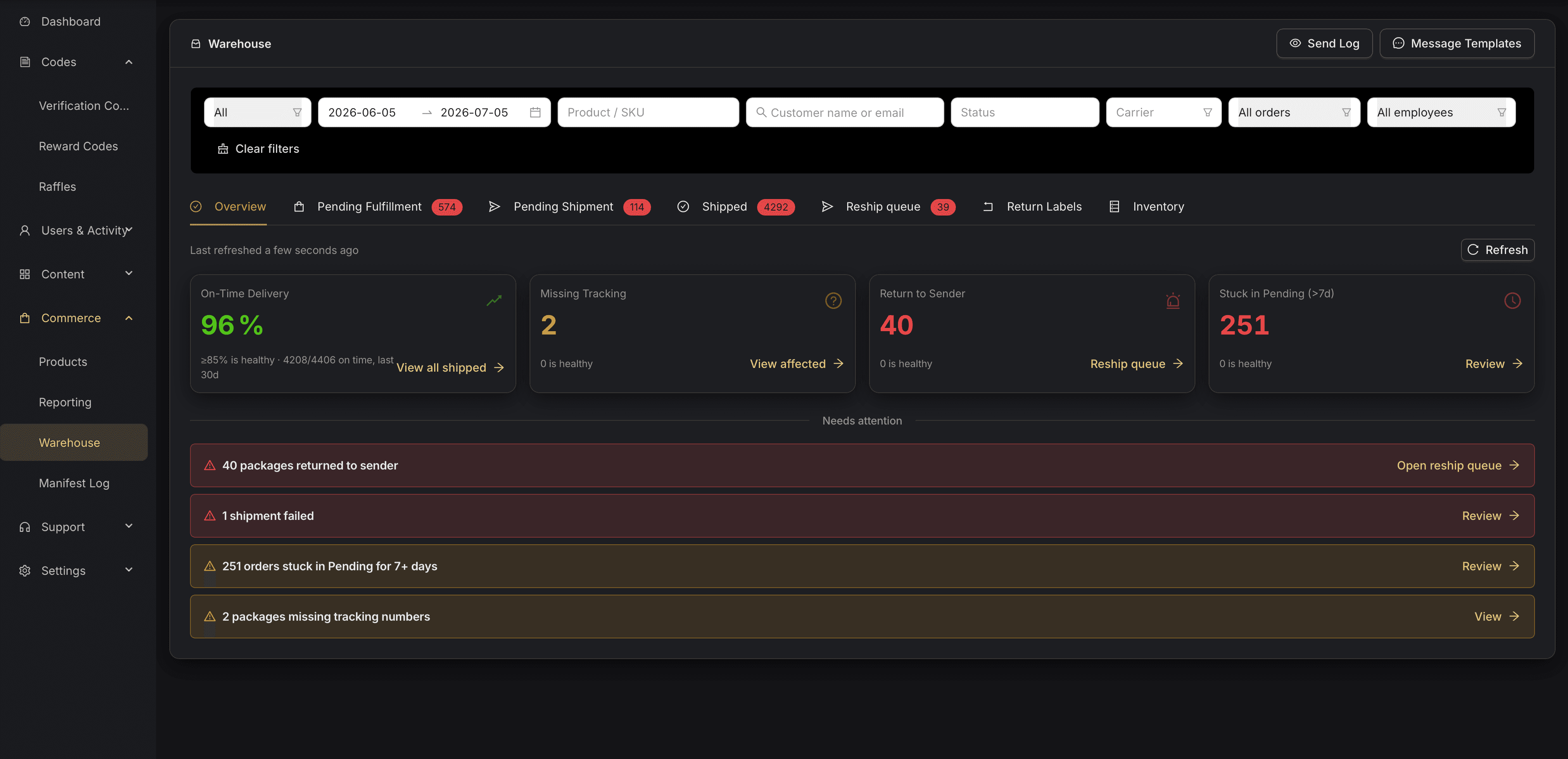Open the All orders dropdown
1568x759 pixels.
(x=1293, y=113)
